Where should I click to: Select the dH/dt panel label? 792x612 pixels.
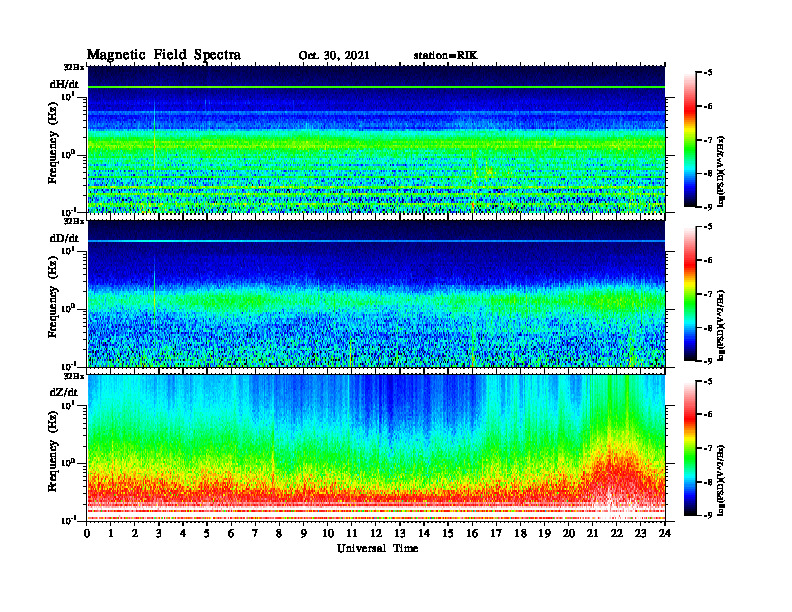pyautogui.click(x=64, y=85)
